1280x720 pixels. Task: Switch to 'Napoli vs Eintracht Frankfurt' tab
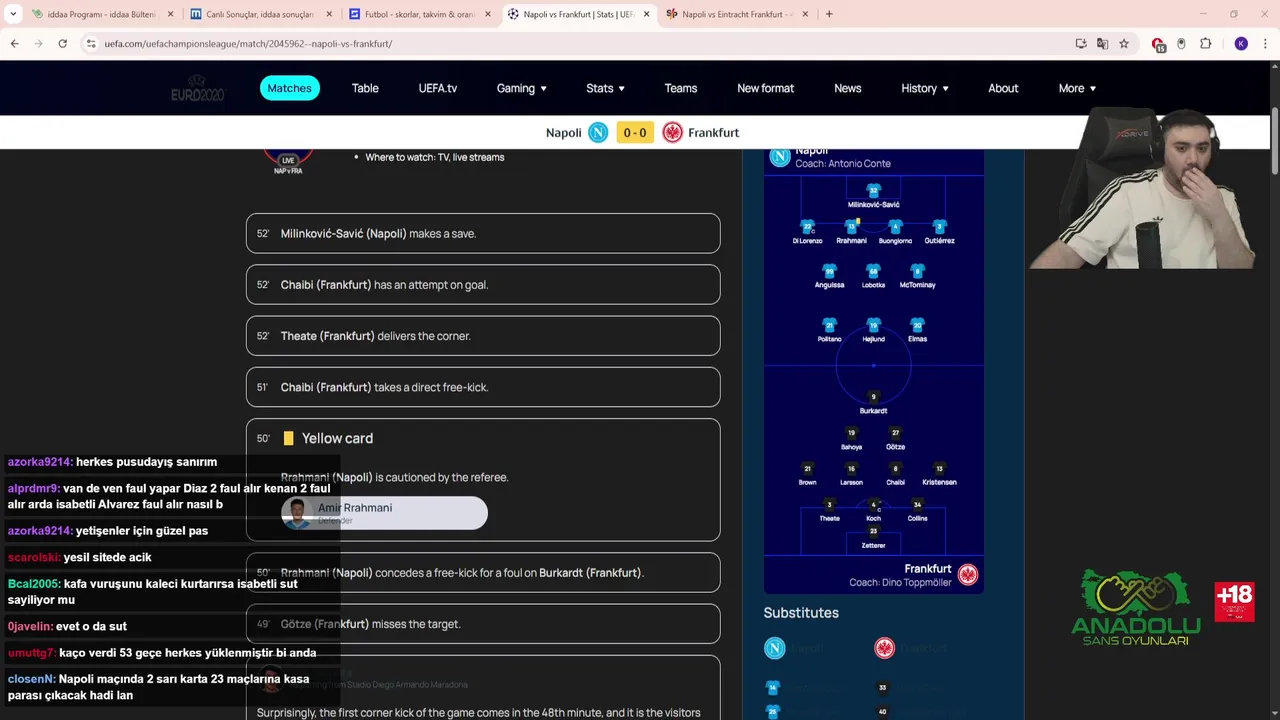[x=736, y=14]
